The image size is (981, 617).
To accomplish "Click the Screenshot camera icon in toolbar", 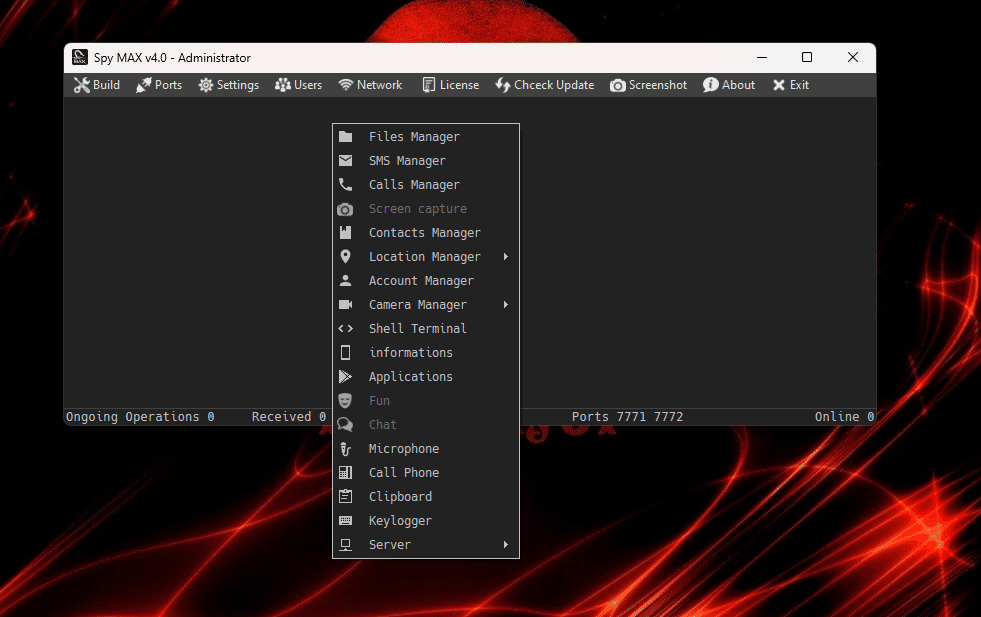I will (618, 85).
